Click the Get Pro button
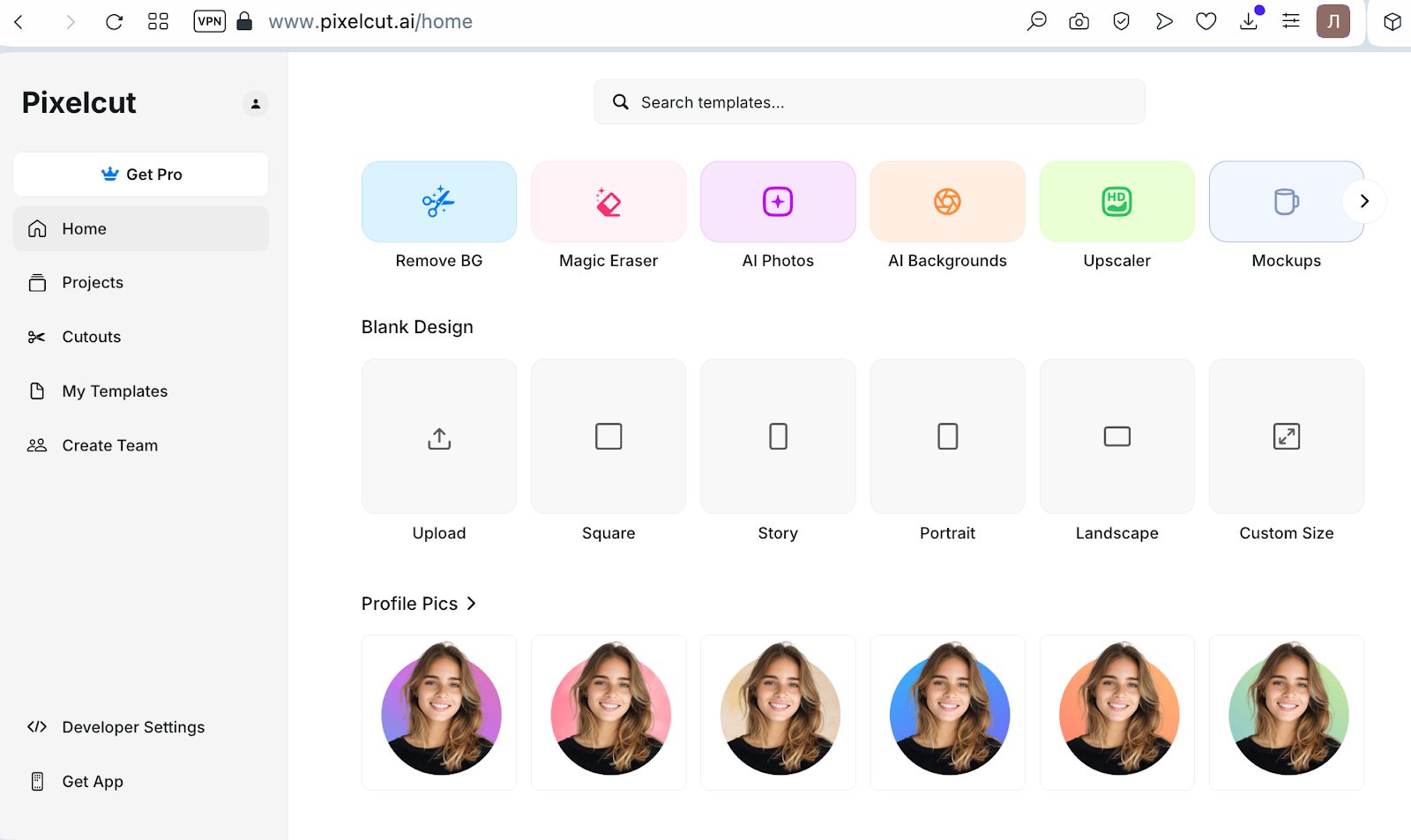The width and height of the screenshot is (1411, 840). click(141, 175)
